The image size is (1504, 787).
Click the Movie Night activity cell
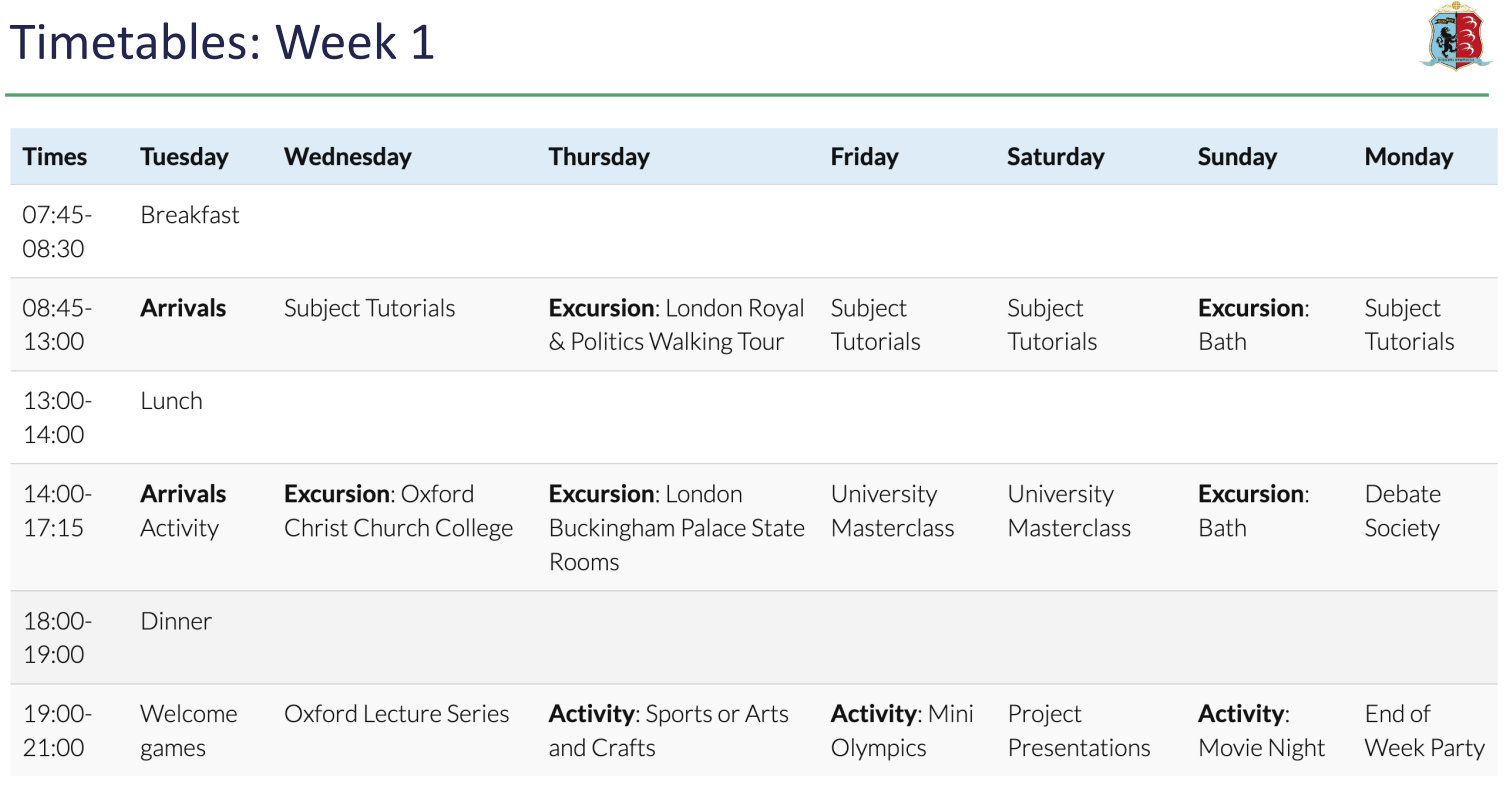[x=1261, y=731]
